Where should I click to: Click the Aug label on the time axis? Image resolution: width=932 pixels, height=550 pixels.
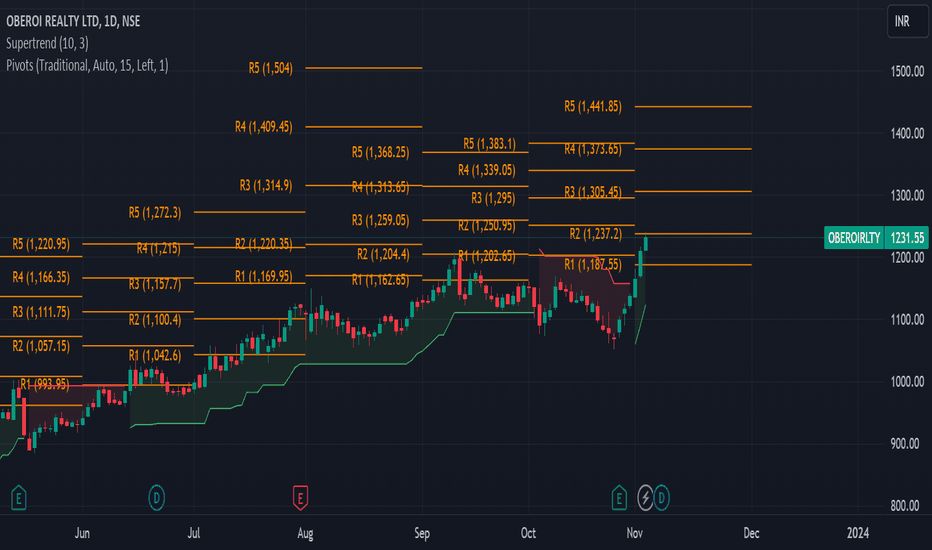click(305, 533)
